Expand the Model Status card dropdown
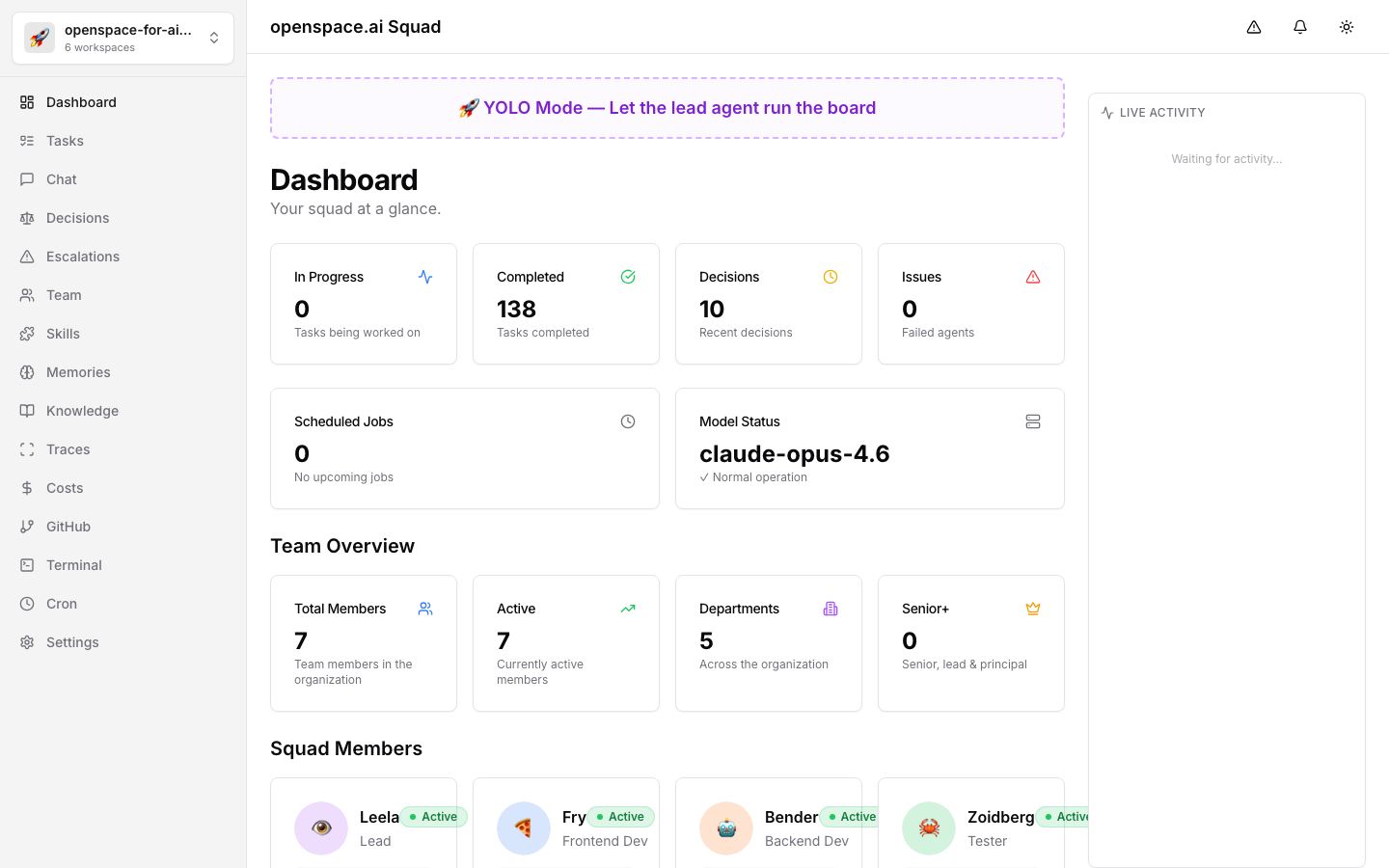 pyautogui.click(x=1033, y=421)
